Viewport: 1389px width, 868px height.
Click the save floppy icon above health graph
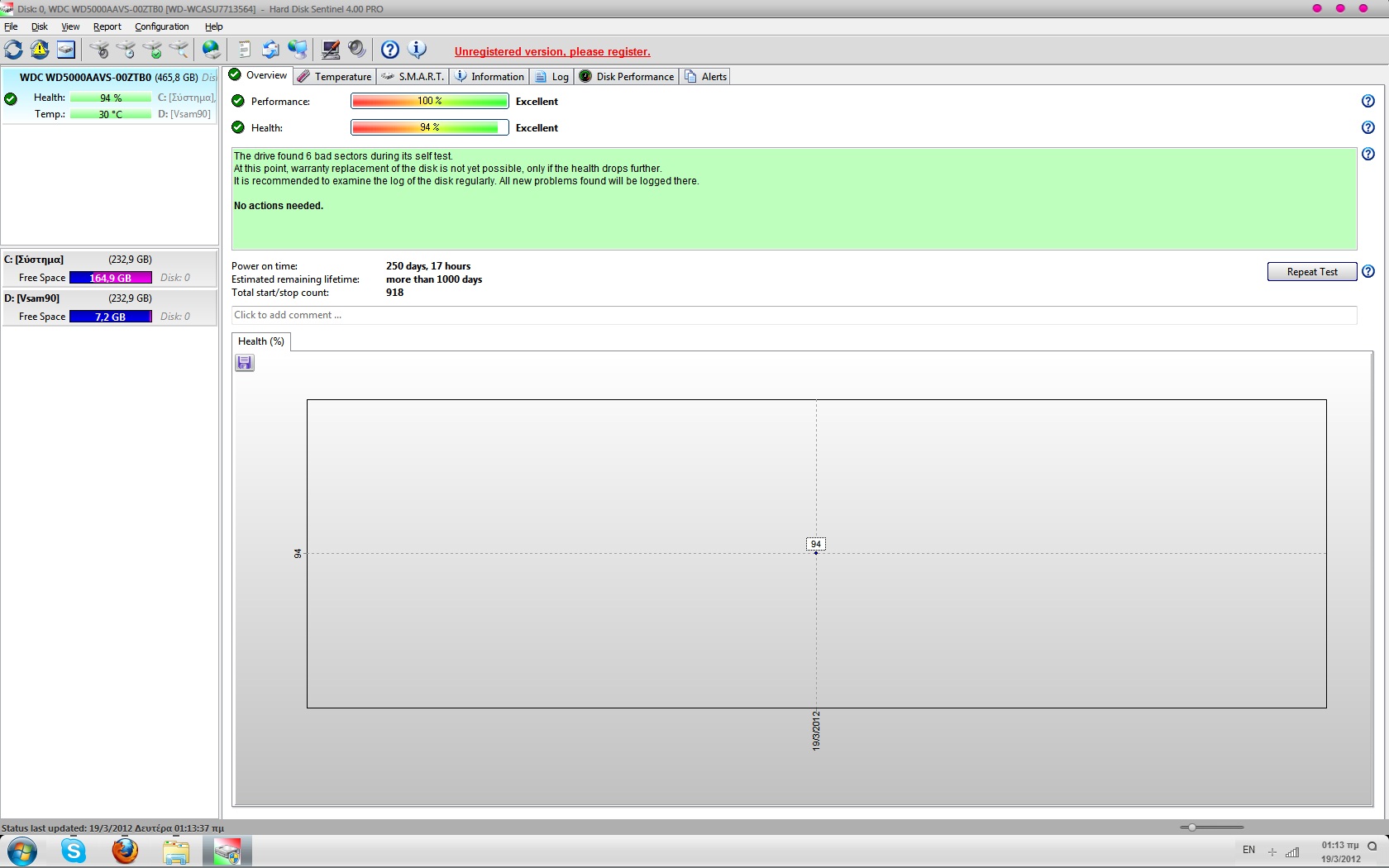[245, 363]
